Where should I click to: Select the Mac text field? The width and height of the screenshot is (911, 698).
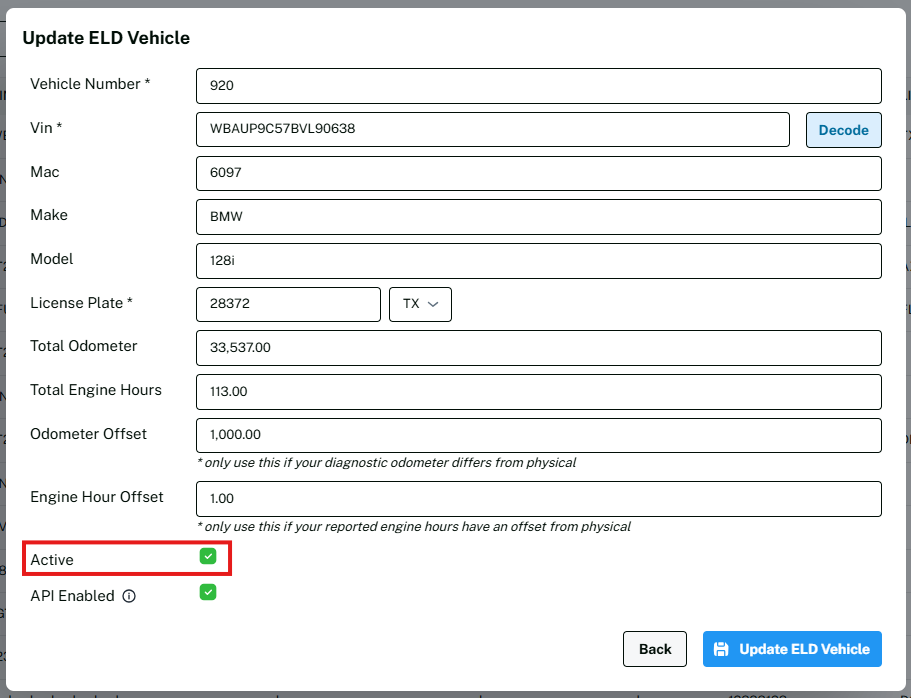click(x=538, y=173)
